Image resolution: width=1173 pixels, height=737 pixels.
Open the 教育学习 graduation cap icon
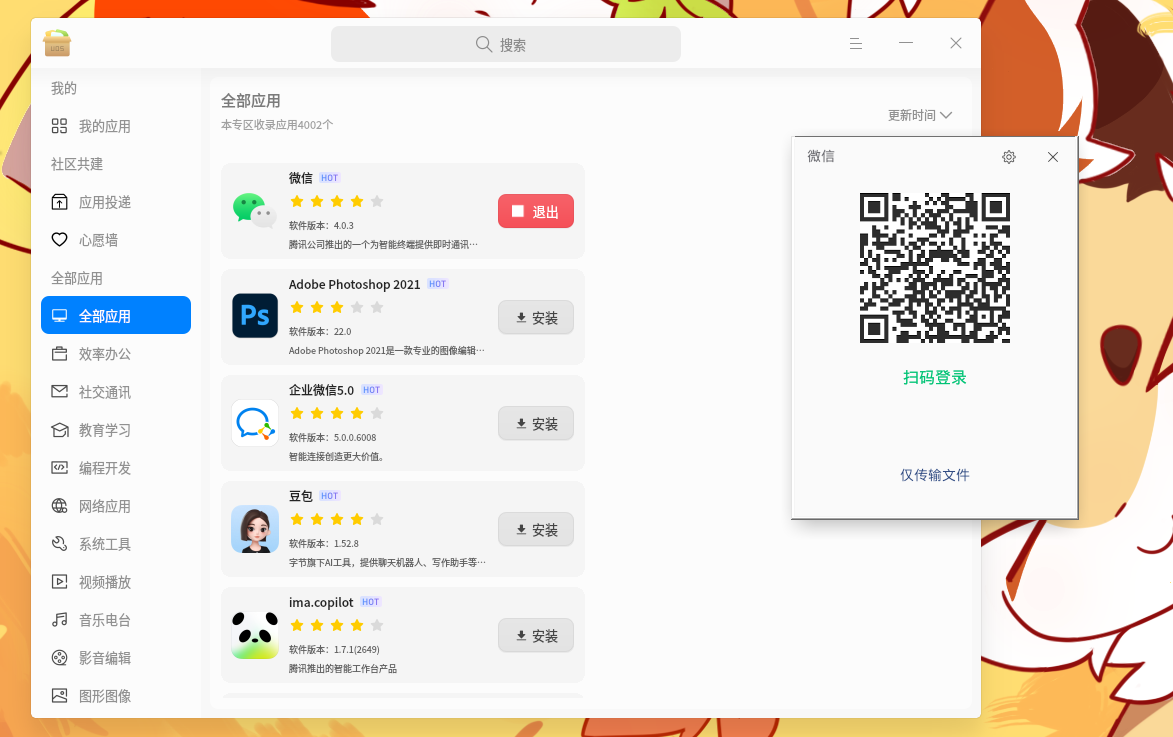click(60, 429)
